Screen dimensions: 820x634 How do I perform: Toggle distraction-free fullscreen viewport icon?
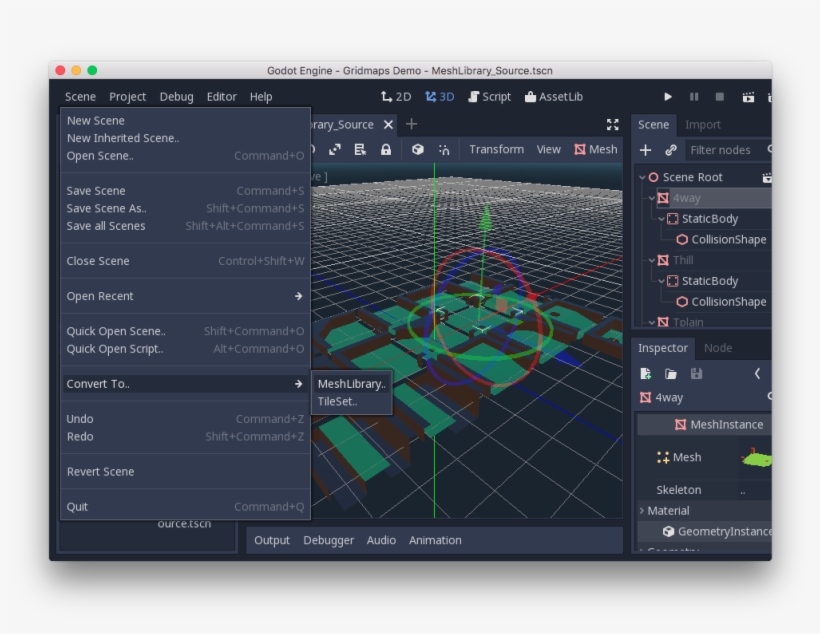612,124
